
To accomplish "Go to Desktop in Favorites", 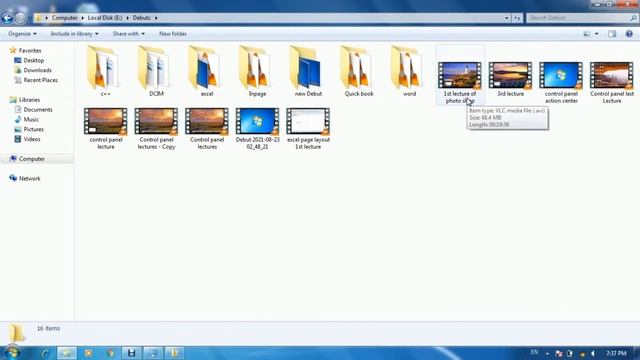I will point(33,60).
